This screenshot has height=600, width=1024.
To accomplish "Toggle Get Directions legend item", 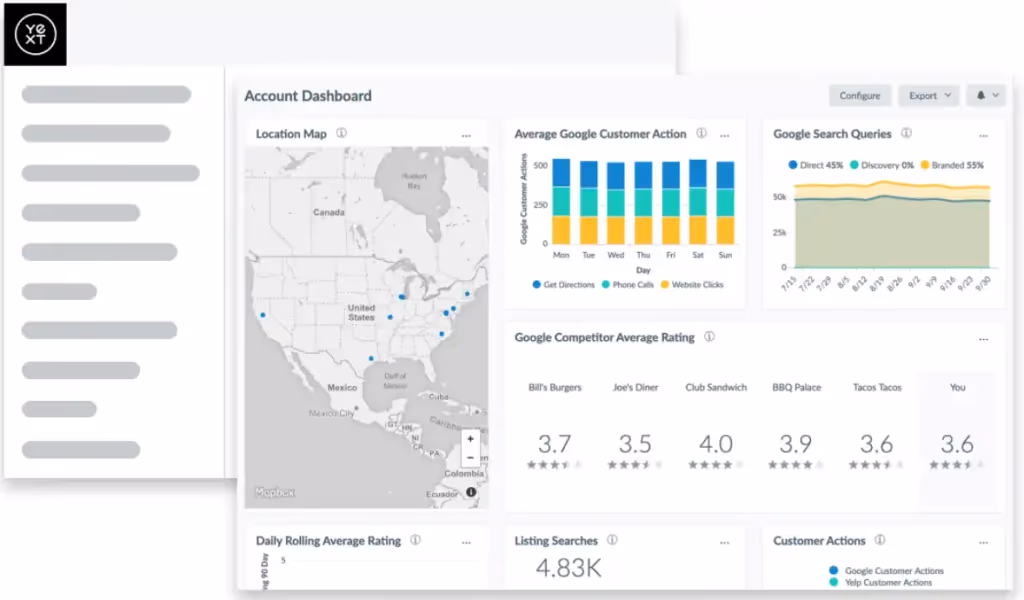I will click(x=564, y=285).
